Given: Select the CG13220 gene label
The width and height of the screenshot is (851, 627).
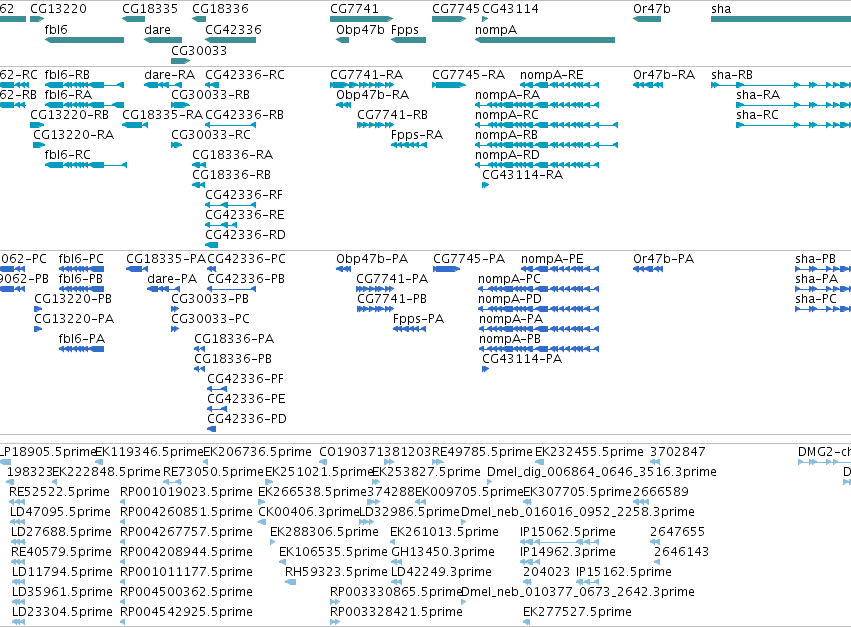Looking at the screenshot, I should click(x=58, y=9).
